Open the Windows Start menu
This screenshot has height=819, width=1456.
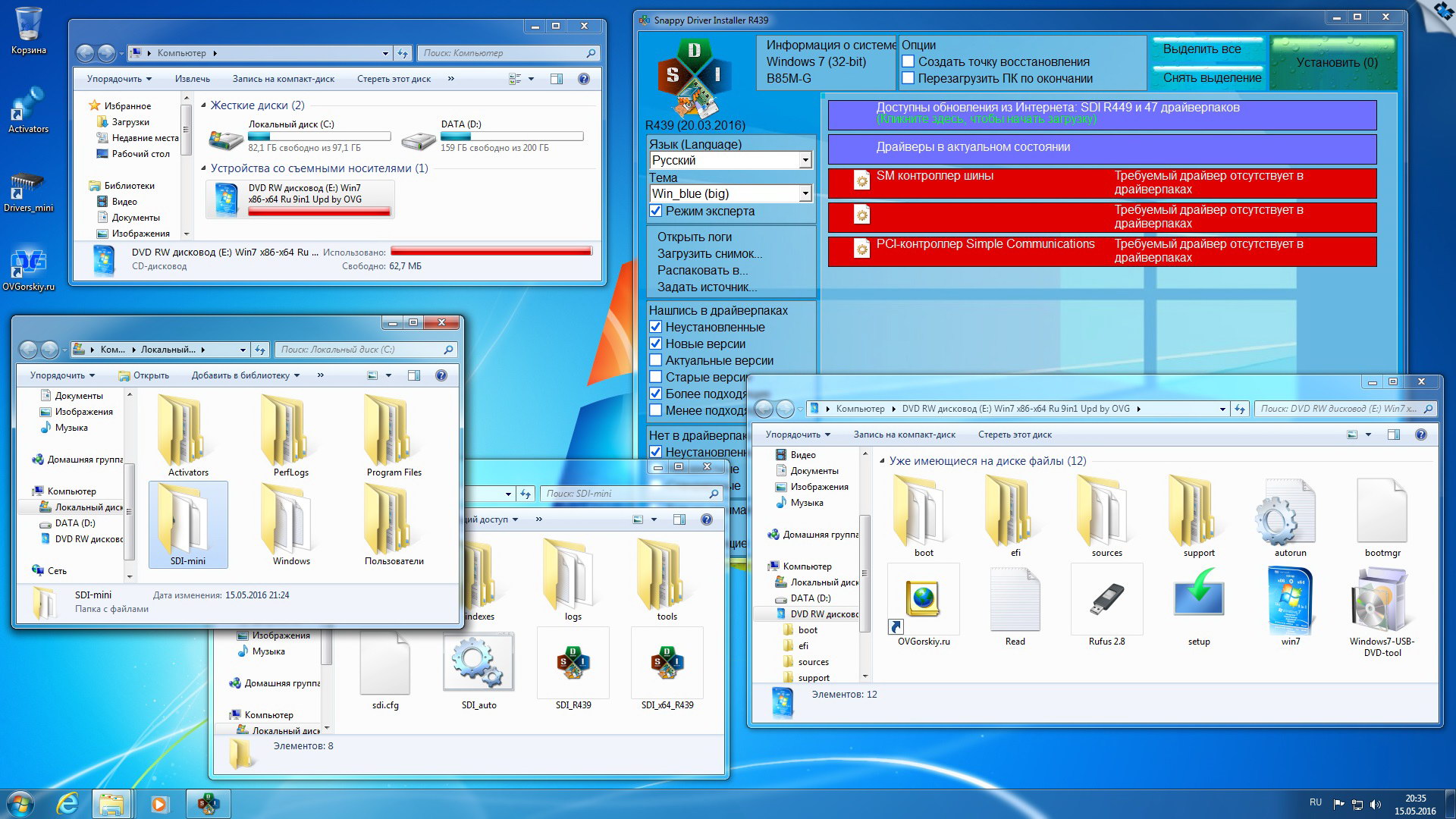[x=20, y=804]
